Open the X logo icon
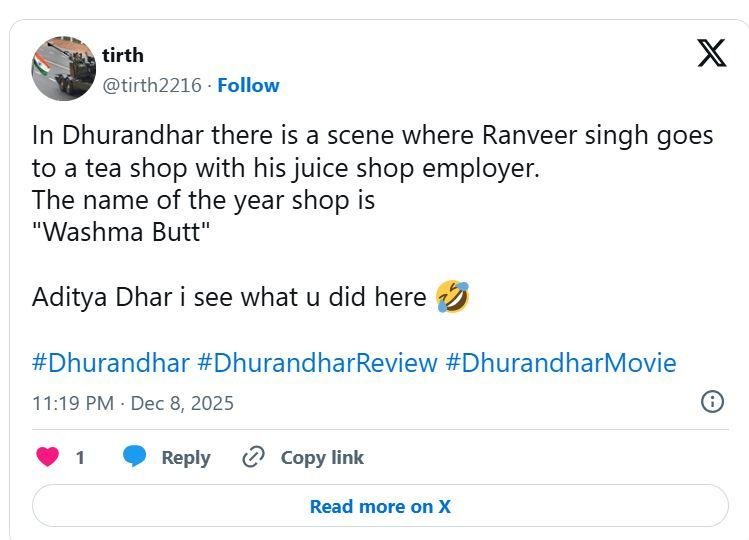Image resolution: width=749 pixels, height=540 pixels. pos(711,53)
